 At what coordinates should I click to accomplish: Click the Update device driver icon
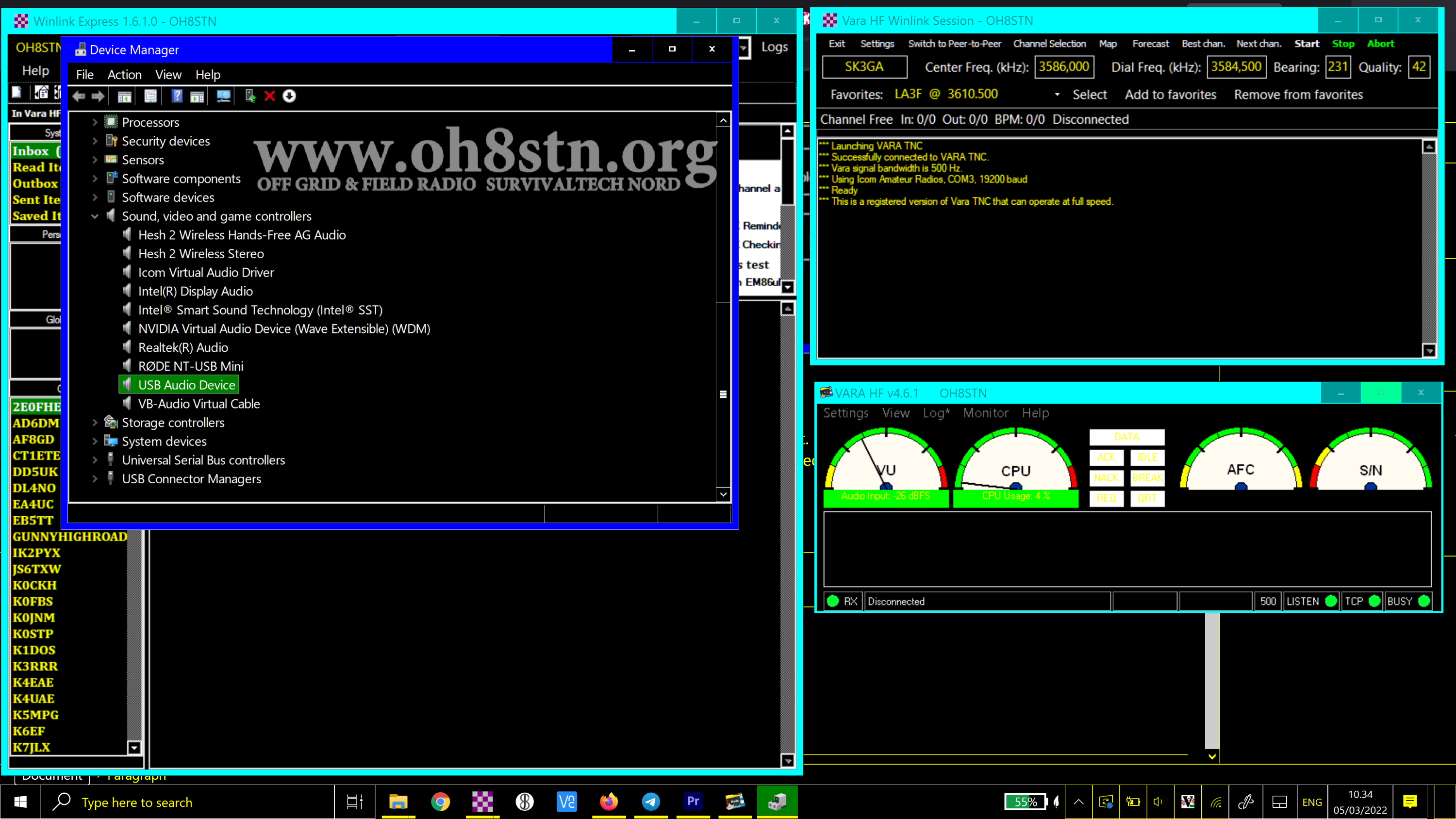[x=250, y=96]
